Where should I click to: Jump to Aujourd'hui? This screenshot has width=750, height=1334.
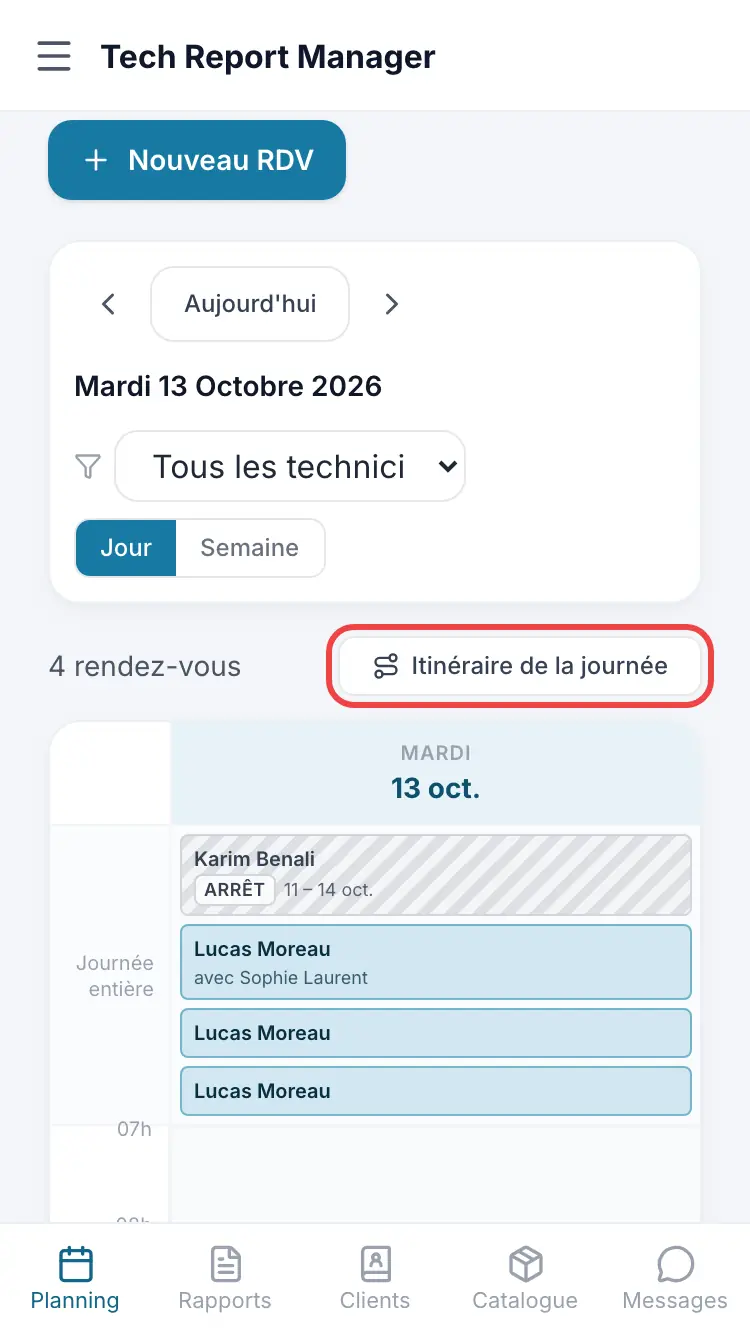click(x=250, y=304)
